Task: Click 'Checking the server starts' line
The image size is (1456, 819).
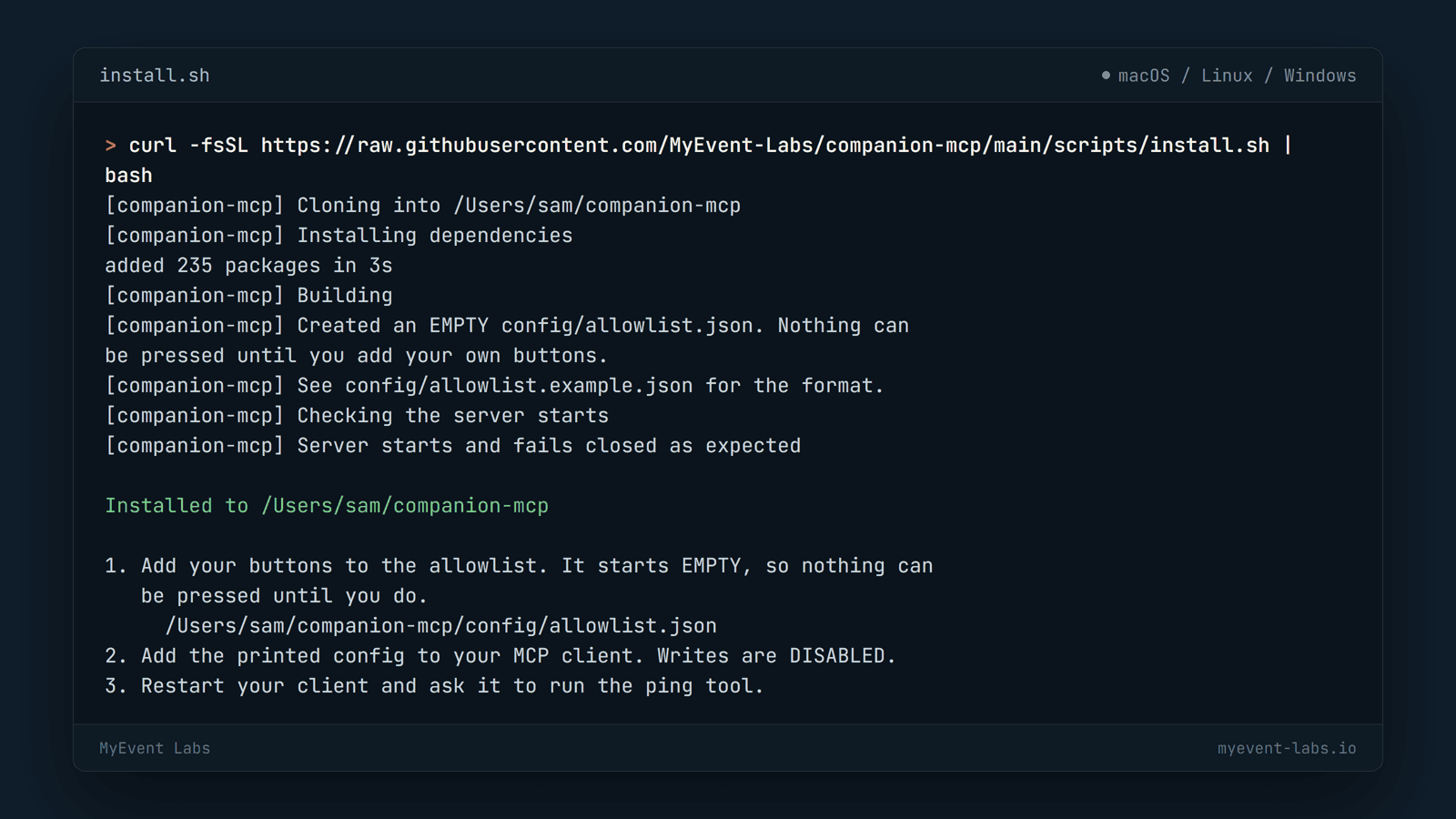Action: [357, 416]
